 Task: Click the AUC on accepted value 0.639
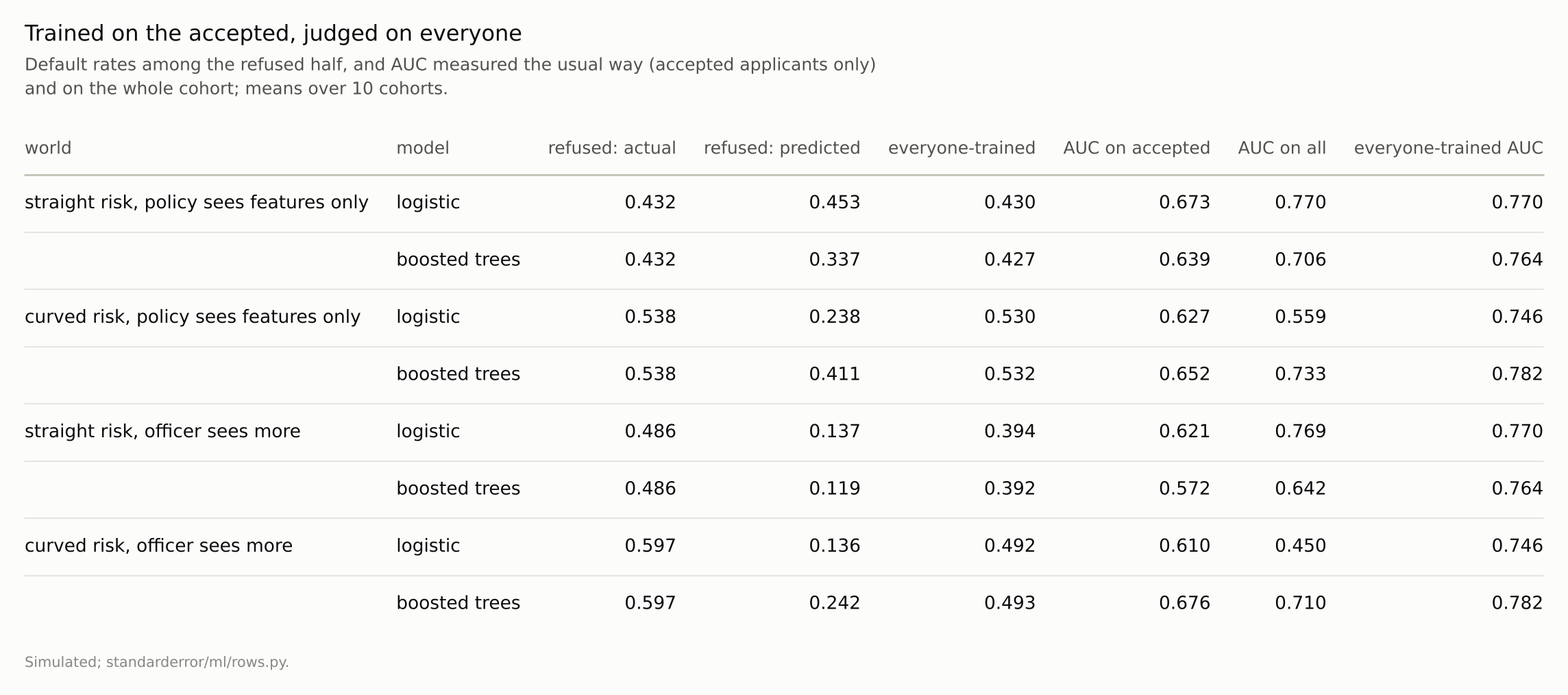pos(1185,260)
